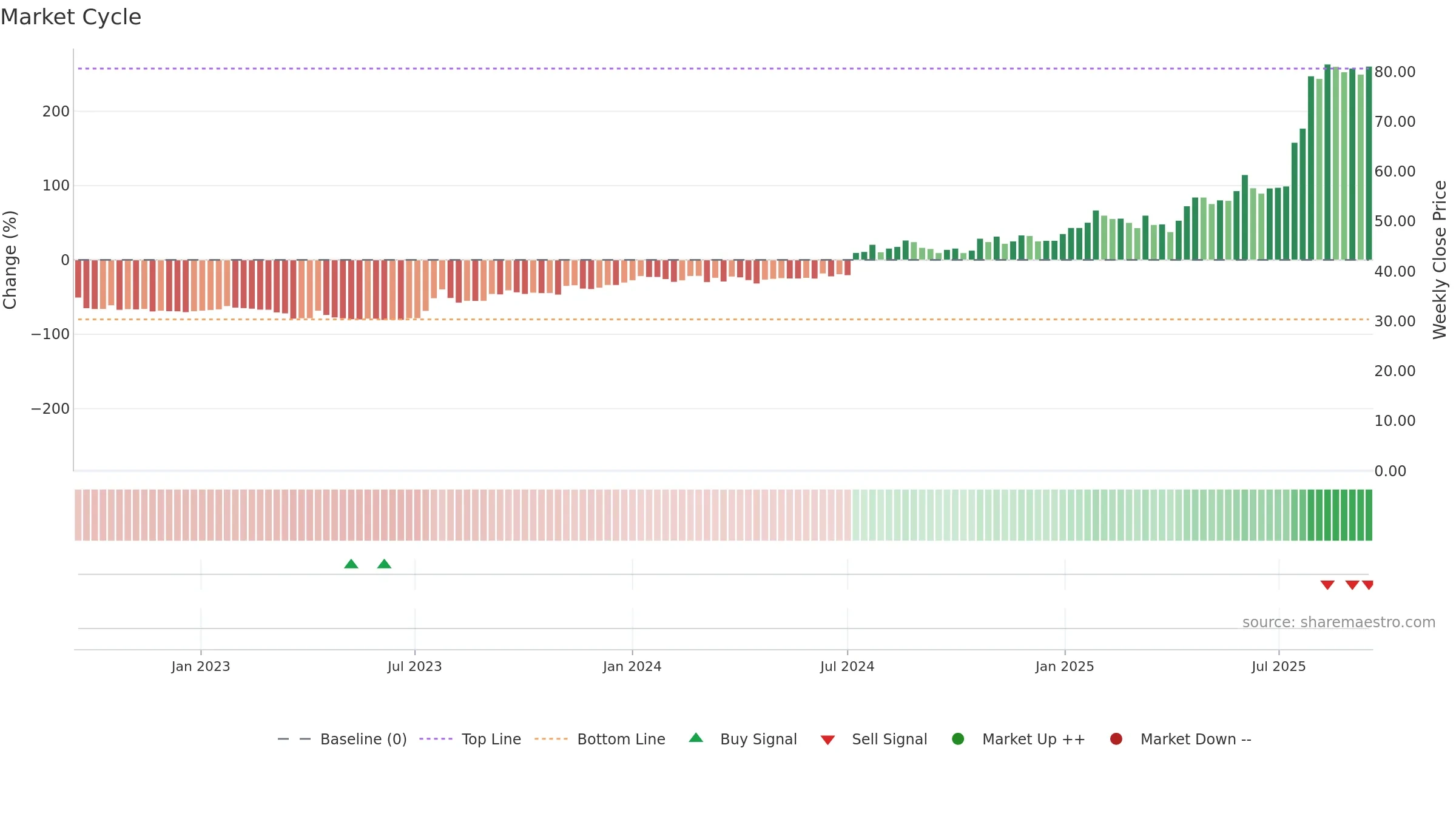
Task: Click the Jan 2024 axis label
Action: pyautogui.click(x=632, y=667)
